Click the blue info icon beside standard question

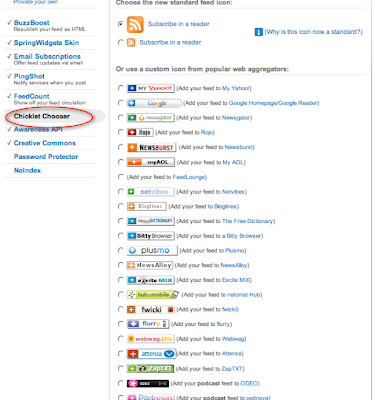pyautogui.click(x=258, y=32)
